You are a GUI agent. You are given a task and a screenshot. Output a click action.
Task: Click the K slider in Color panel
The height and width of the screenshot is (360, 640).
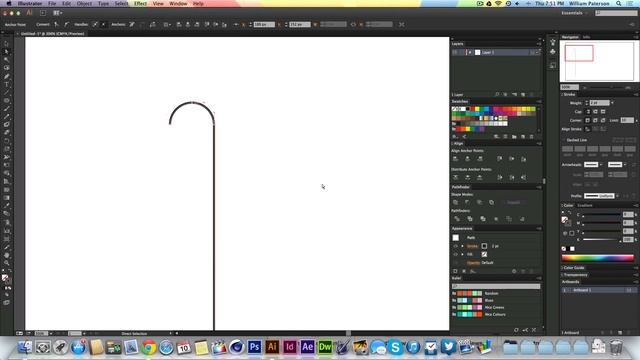point(601,240)
